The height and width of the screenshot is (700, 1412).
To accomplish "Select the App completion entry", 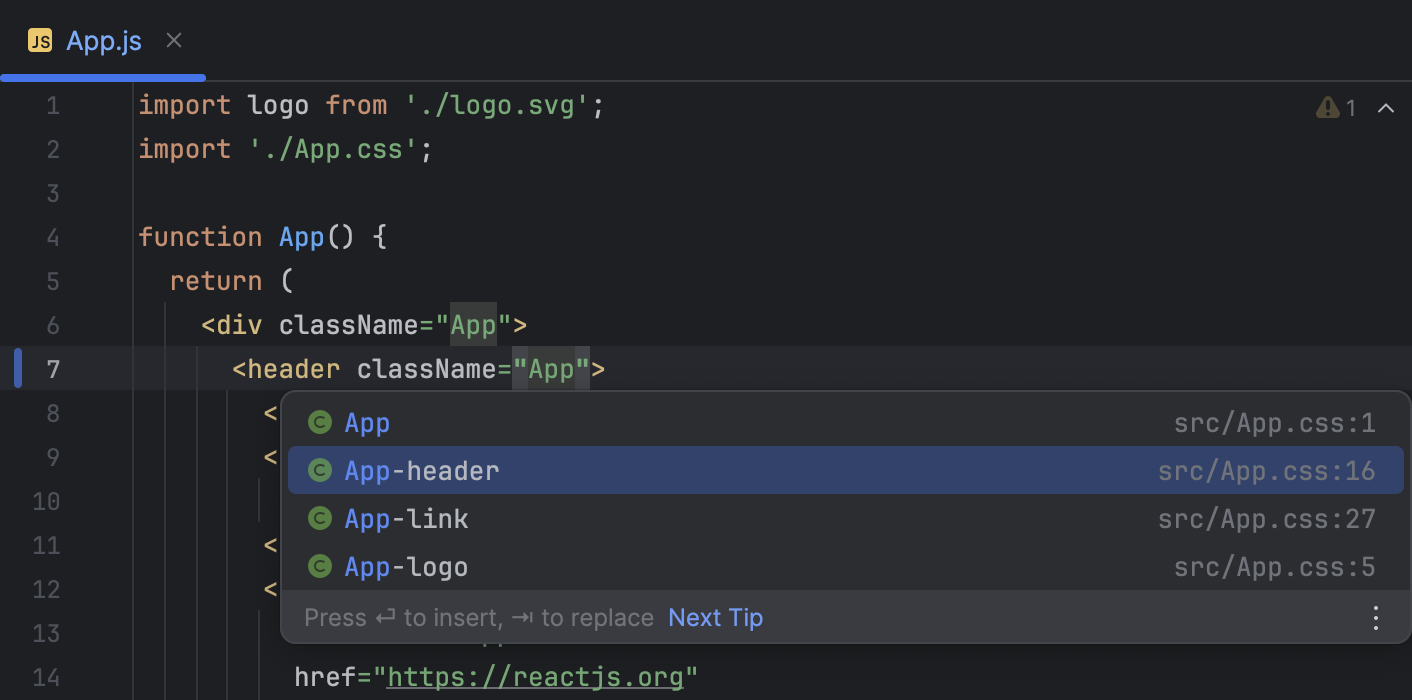I will (x=367, y=422).
